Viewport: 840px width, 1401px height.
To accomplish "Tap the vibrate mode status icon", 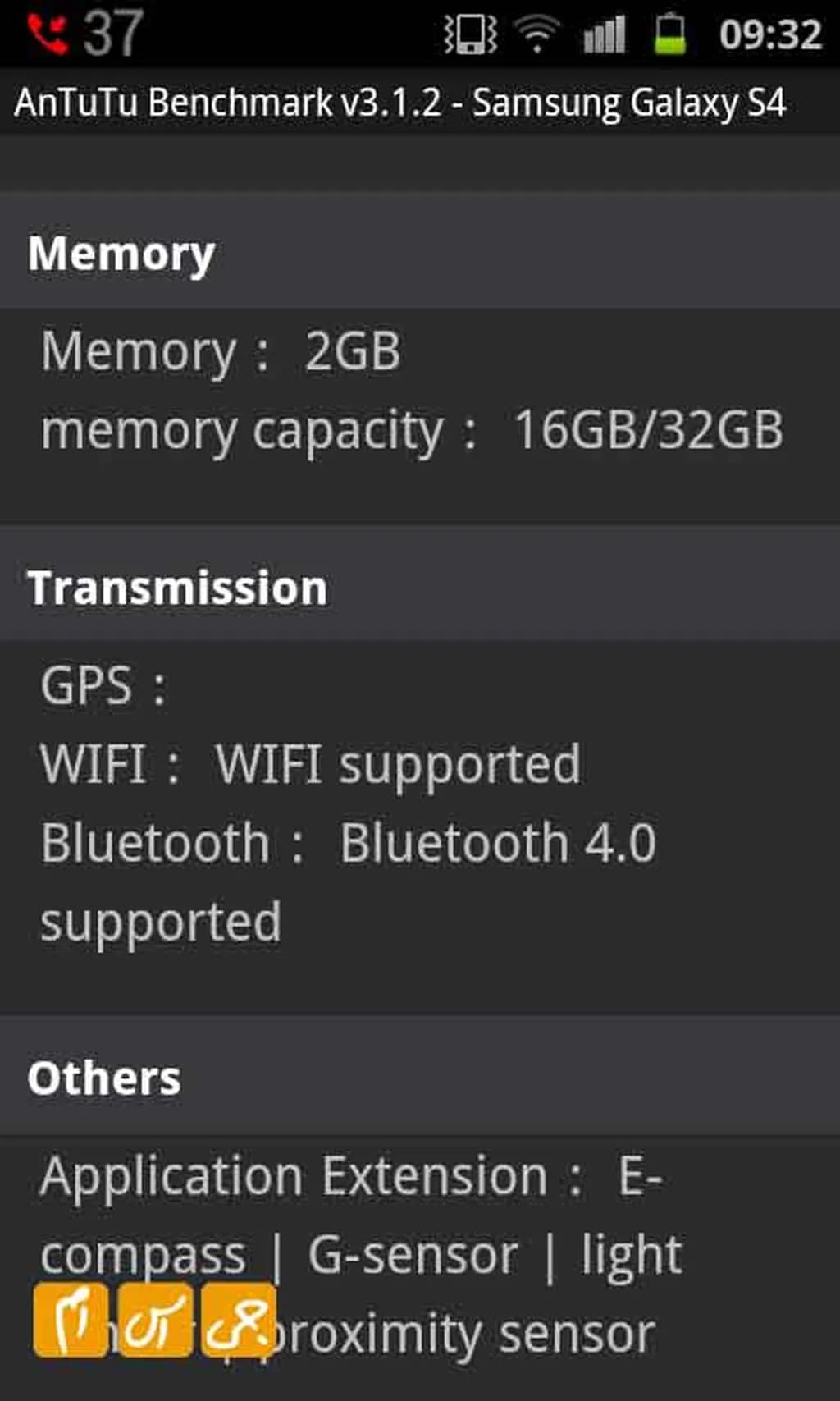I will (470, 34).
